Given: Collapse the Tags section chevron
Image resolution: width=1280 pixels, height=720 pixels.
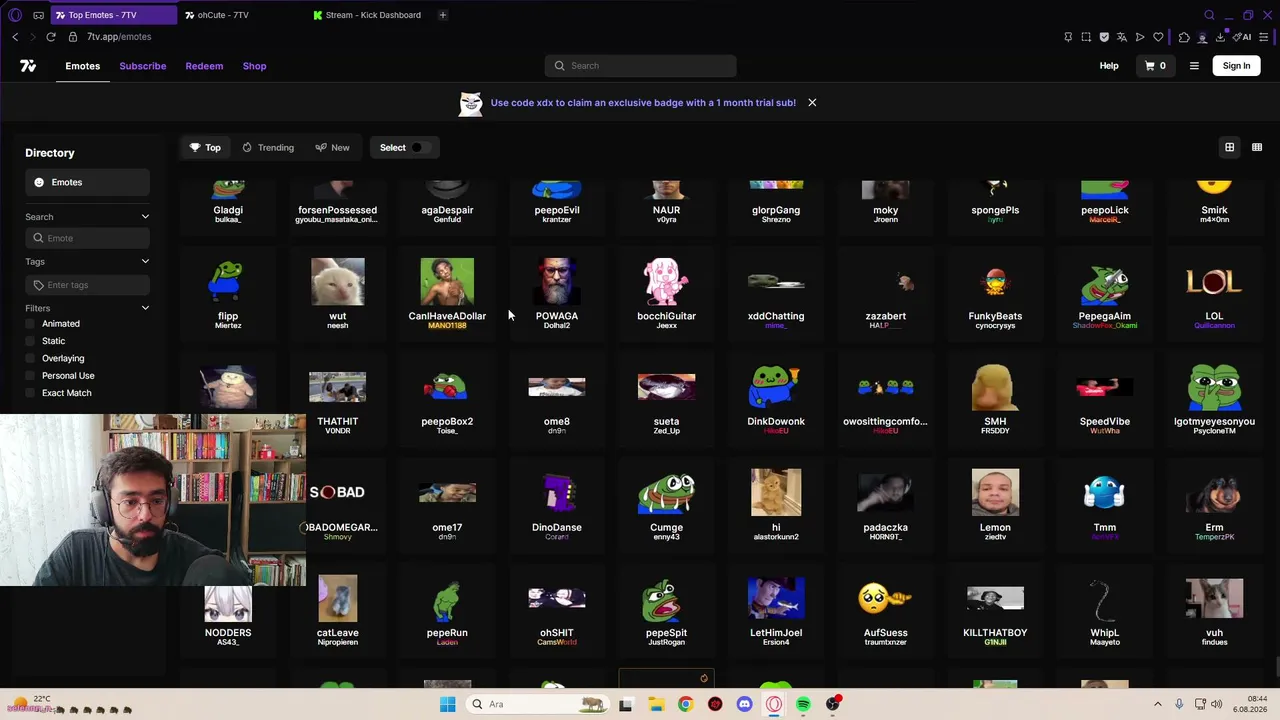Looking at the screenshot, I should tap(145, 262).
